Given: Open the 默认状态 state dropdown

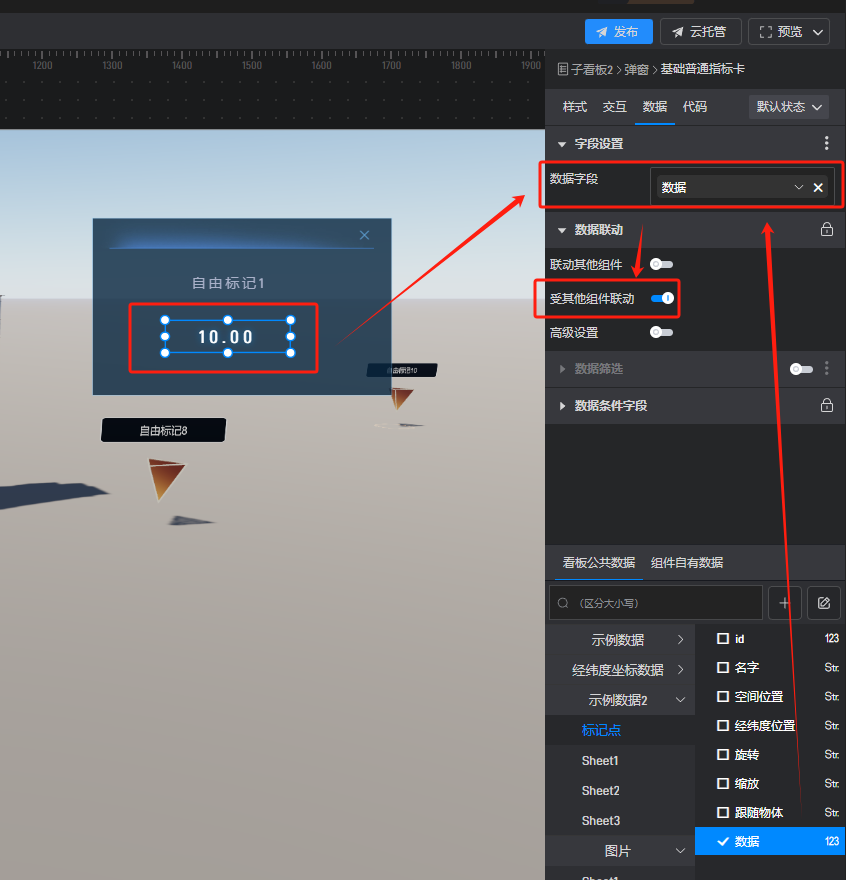Looking at the screenshot, I should point(789,107).
